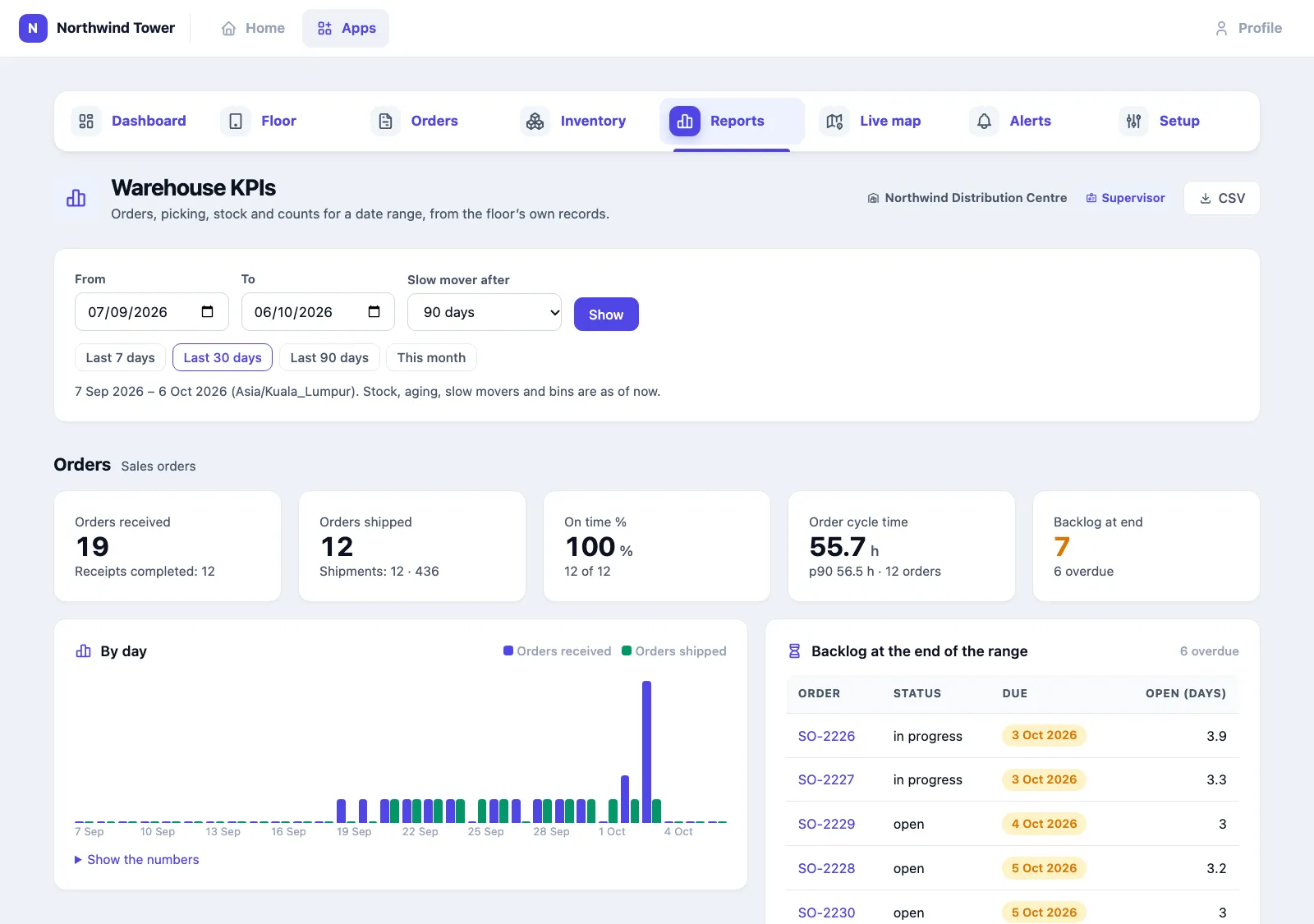Viewport: 1314px width, 924px height.
Task: Click the Northwind Tower N logo
Action: click(33, 28)
